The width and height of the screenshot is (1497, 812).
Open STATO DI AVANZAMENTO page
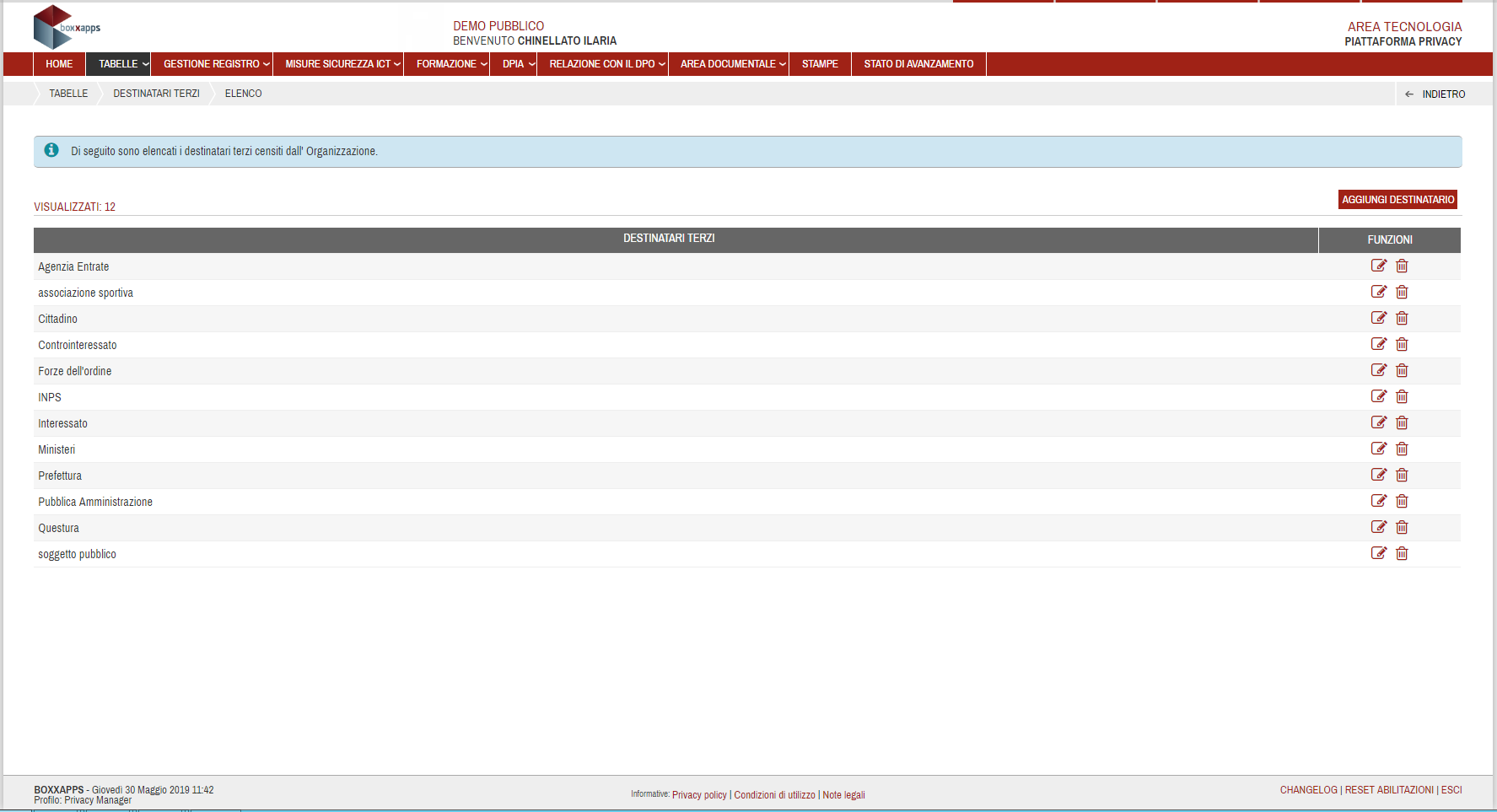[919, 64]
